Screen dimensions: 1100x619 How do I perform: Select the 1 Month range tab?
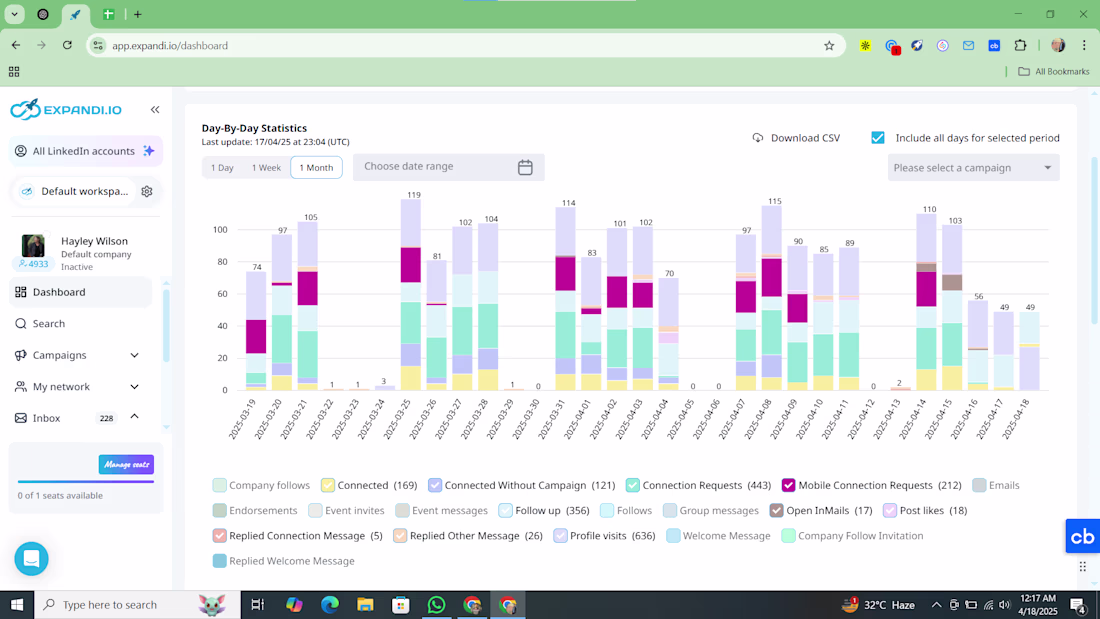[x=316, y=168]
